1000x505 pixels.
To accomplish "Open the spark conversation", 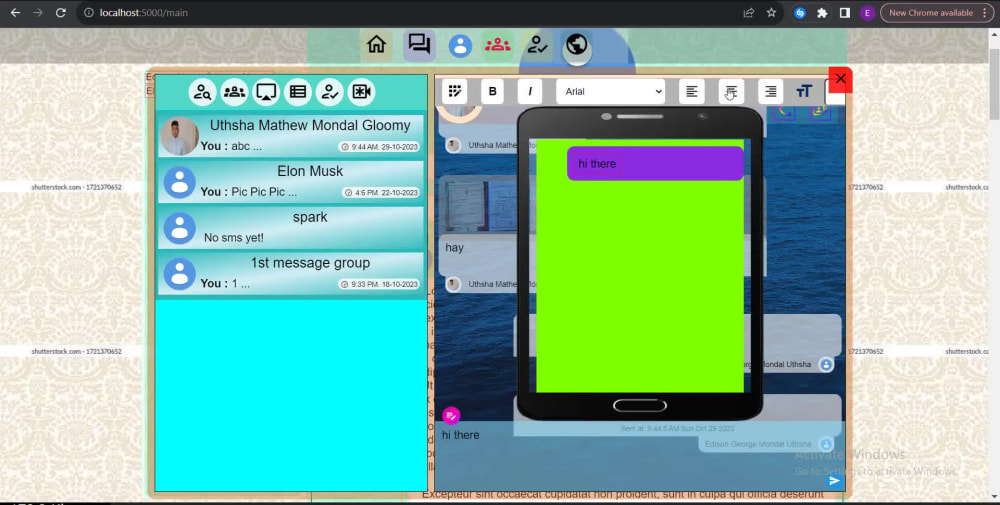I will click(291, 228).
